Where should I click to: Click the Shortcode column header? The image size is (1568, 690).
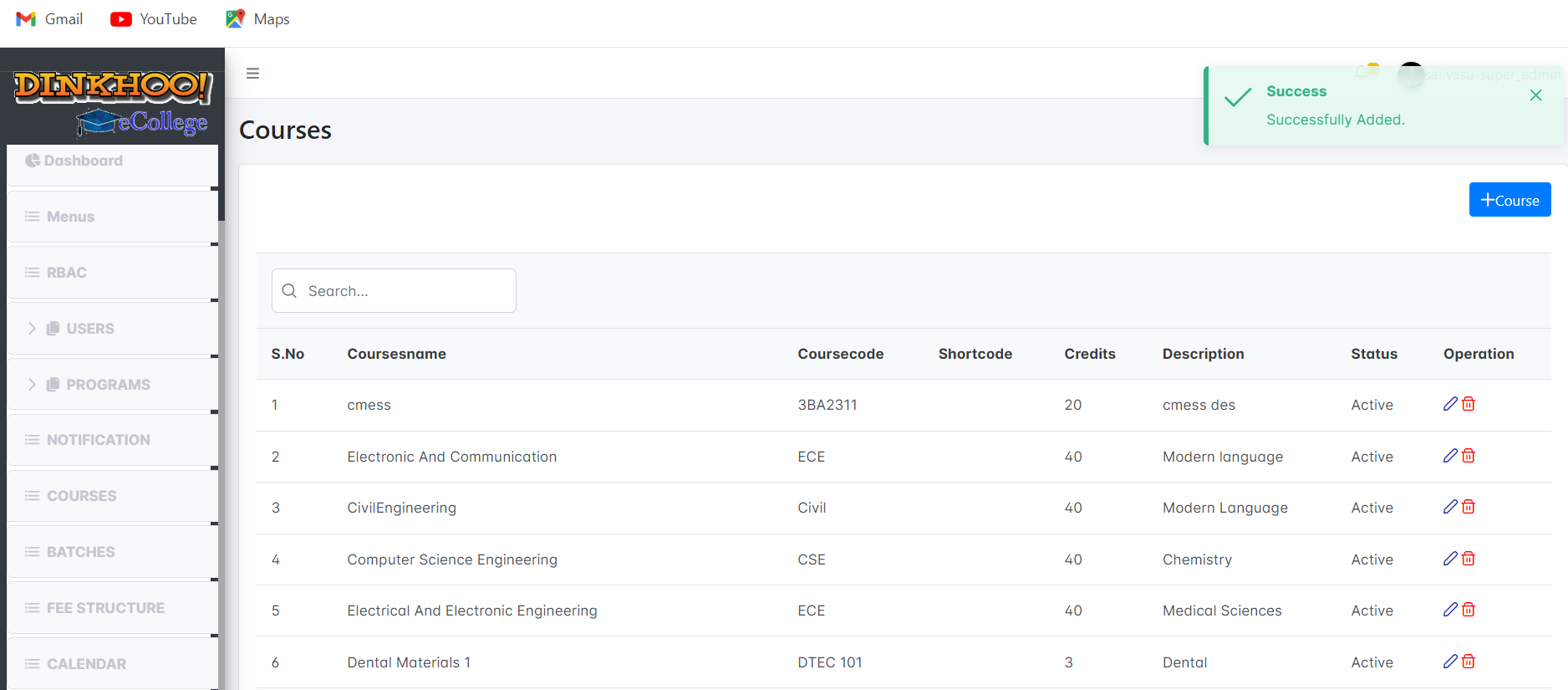pos(975,354)
